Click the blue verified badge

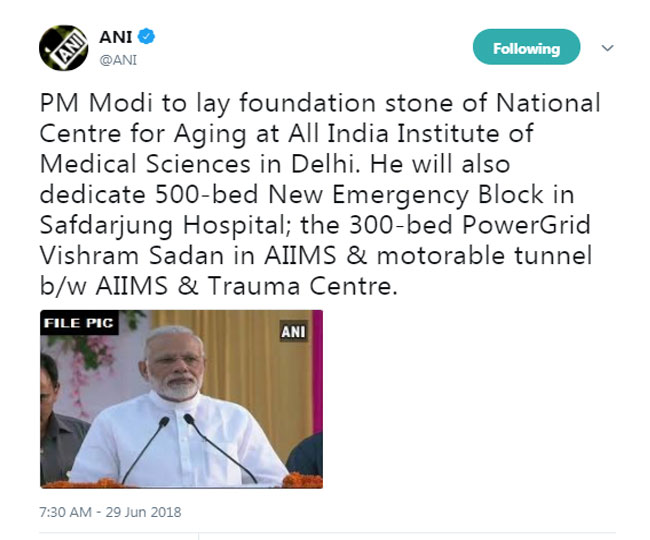pyautogui.click(x=145, y=38)
